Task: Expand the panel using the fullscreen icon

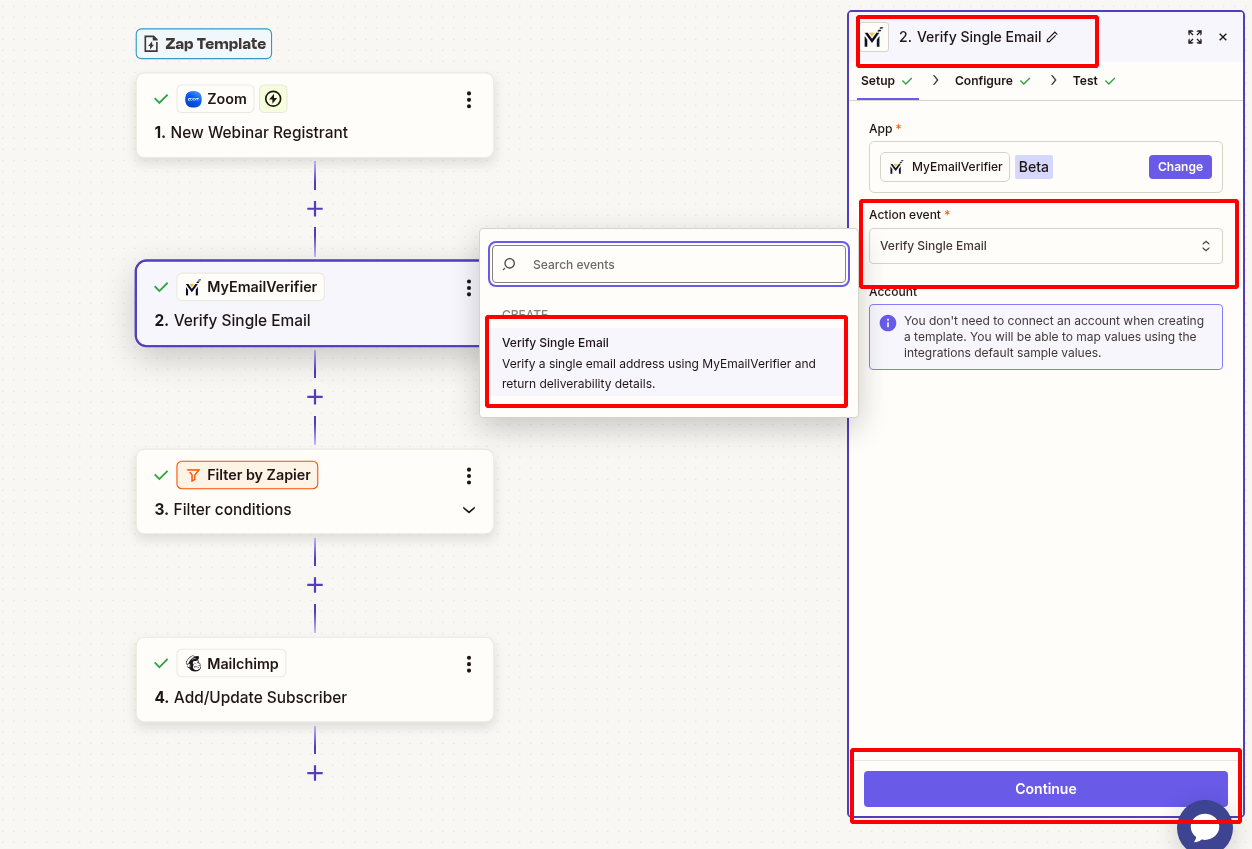Action: click(1195, 37)
